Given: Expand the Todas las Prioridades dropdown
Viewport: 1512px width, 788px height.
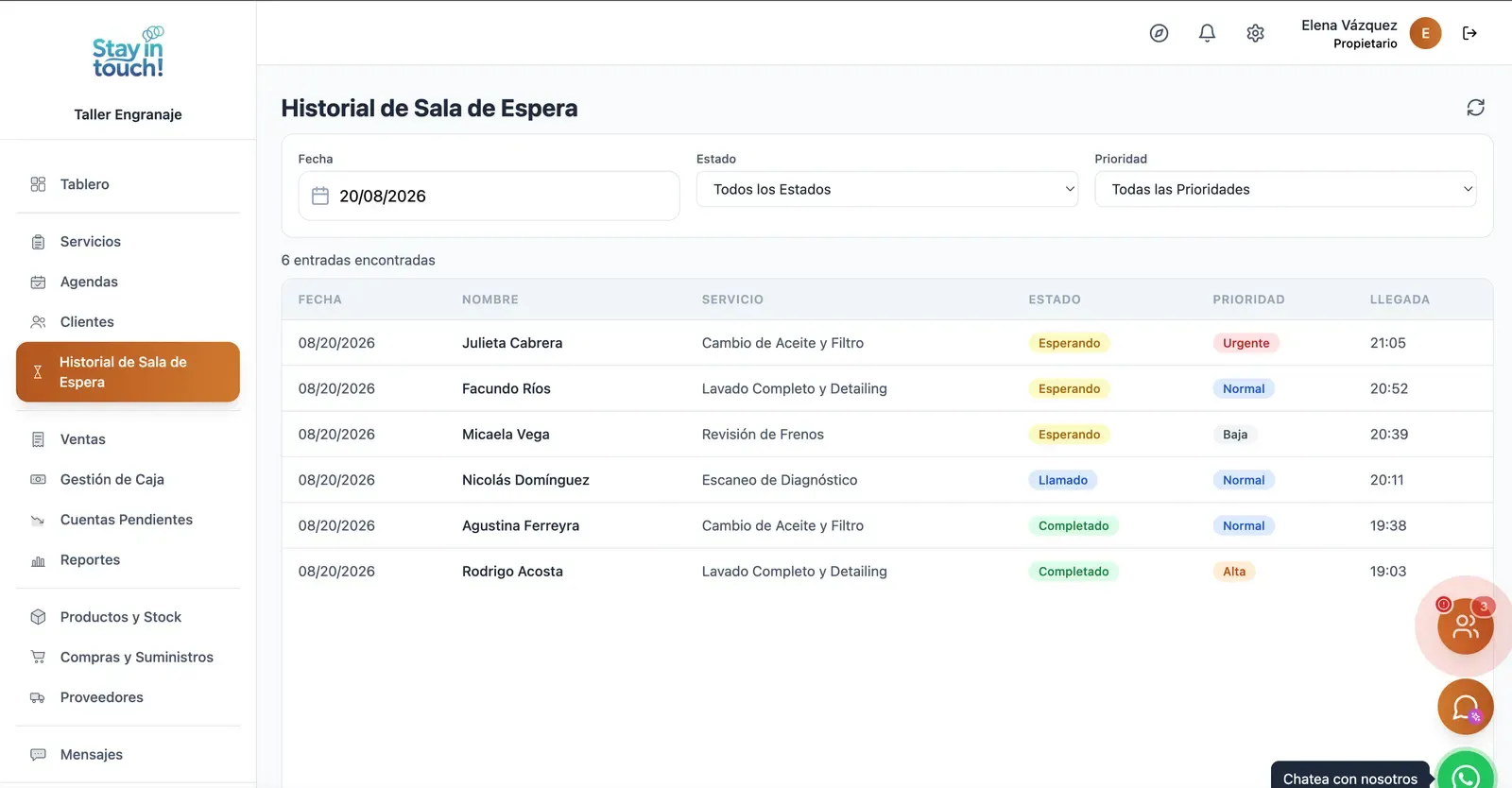Looking at the screenshot, I should pyautogui.click(x=1285, y=189).
